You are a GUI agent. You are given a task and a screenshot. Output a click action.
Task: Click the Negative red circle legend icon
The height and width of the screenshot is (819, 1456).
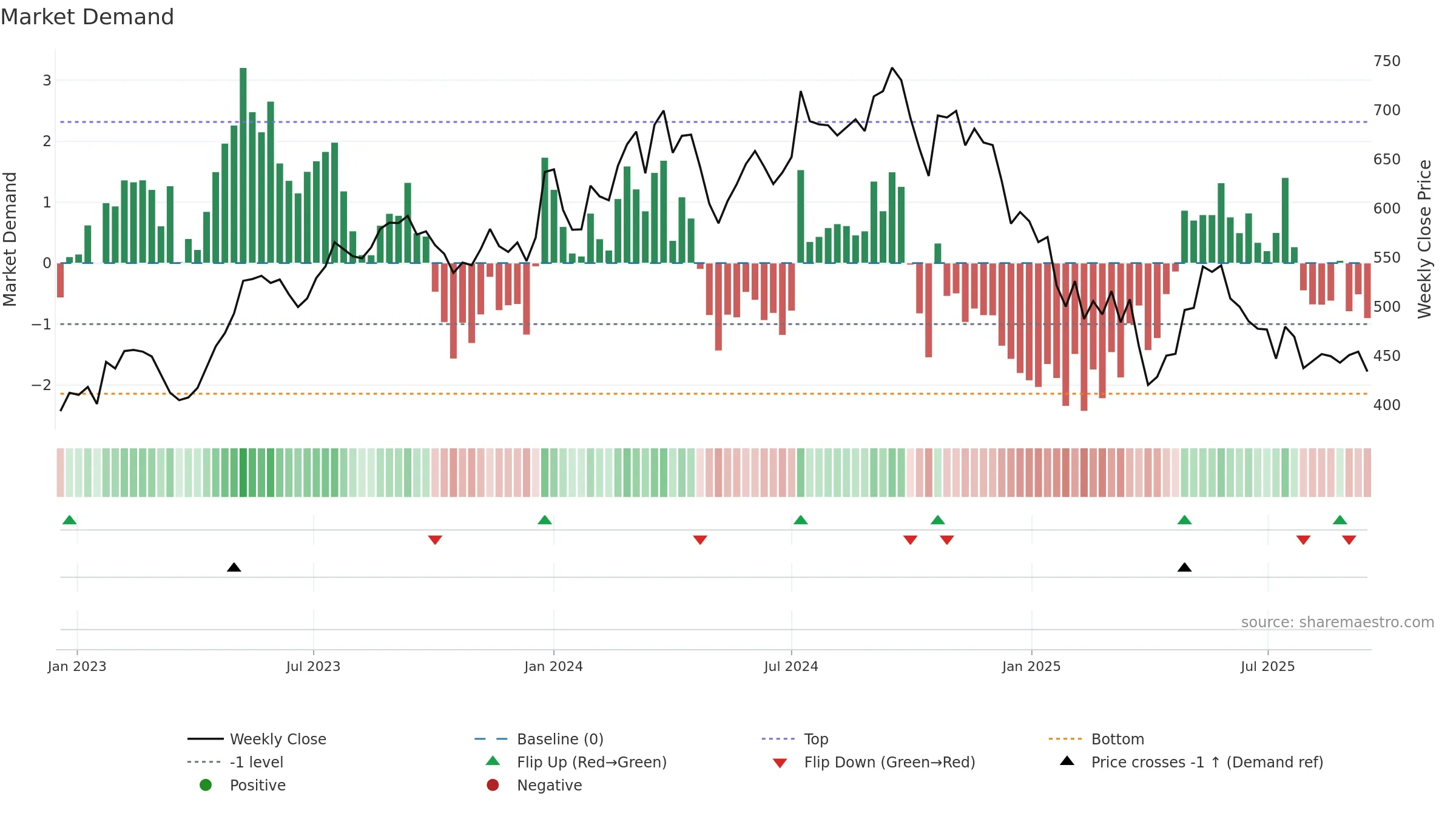[493, 785]
